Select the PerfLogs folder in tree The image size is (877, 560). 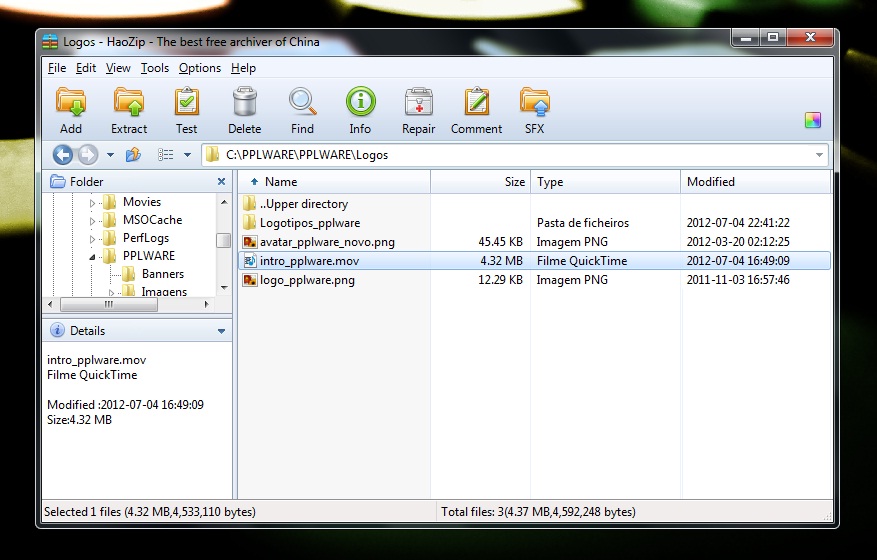tap(146, 238)
